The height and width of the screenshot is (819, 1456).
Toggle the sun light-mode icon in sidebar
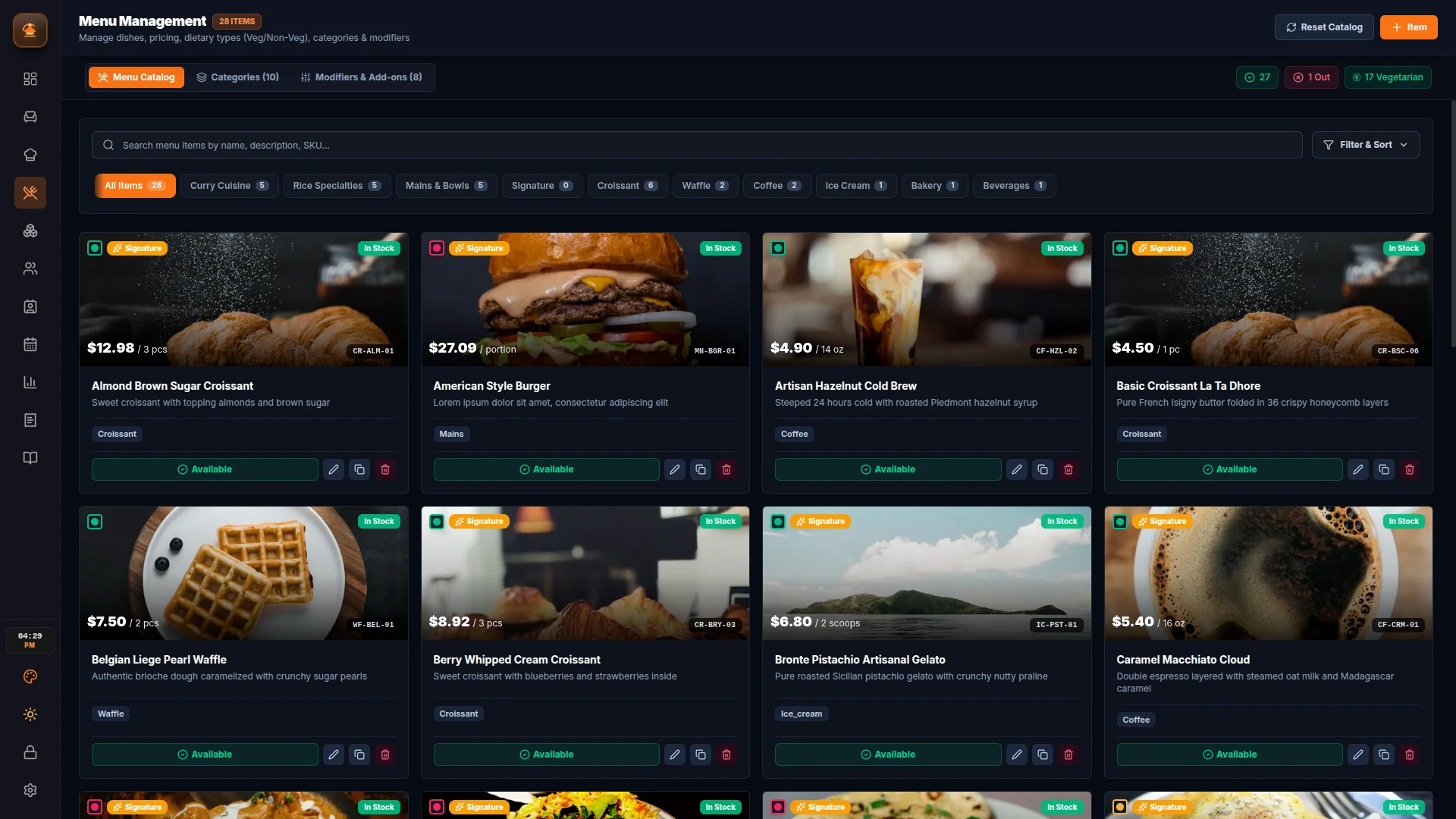(x=30, y=714)
